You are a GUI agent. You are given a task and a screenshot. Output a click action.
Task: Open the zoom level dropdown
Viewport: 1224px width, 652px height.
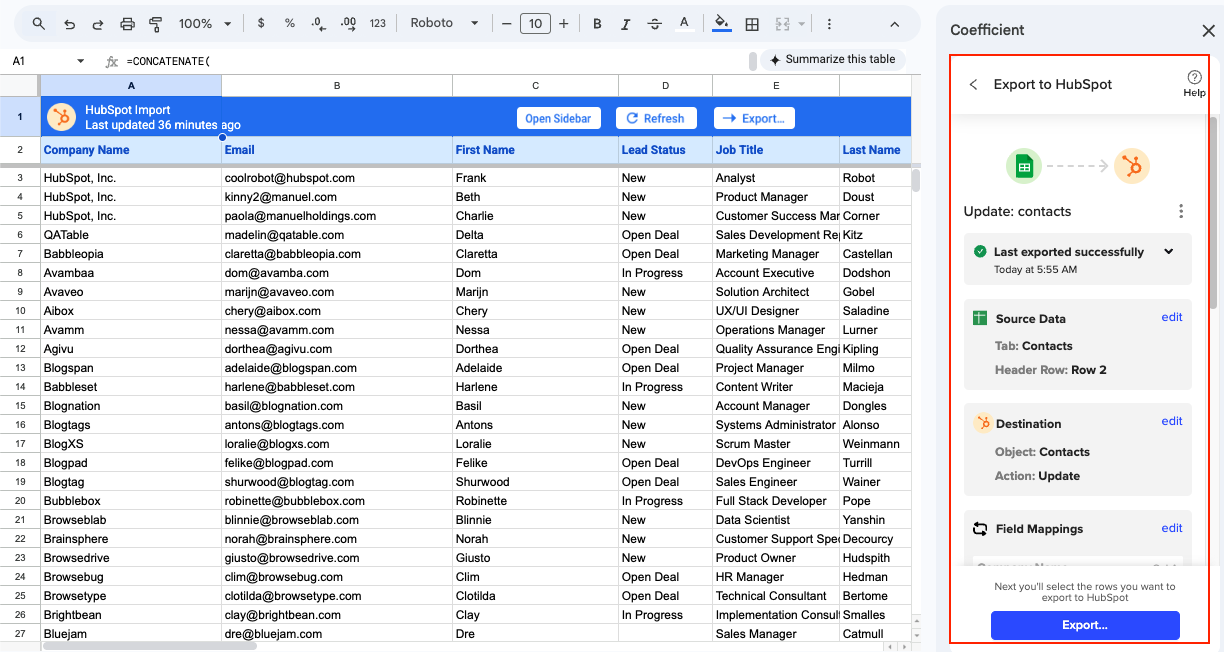[205, 24]
